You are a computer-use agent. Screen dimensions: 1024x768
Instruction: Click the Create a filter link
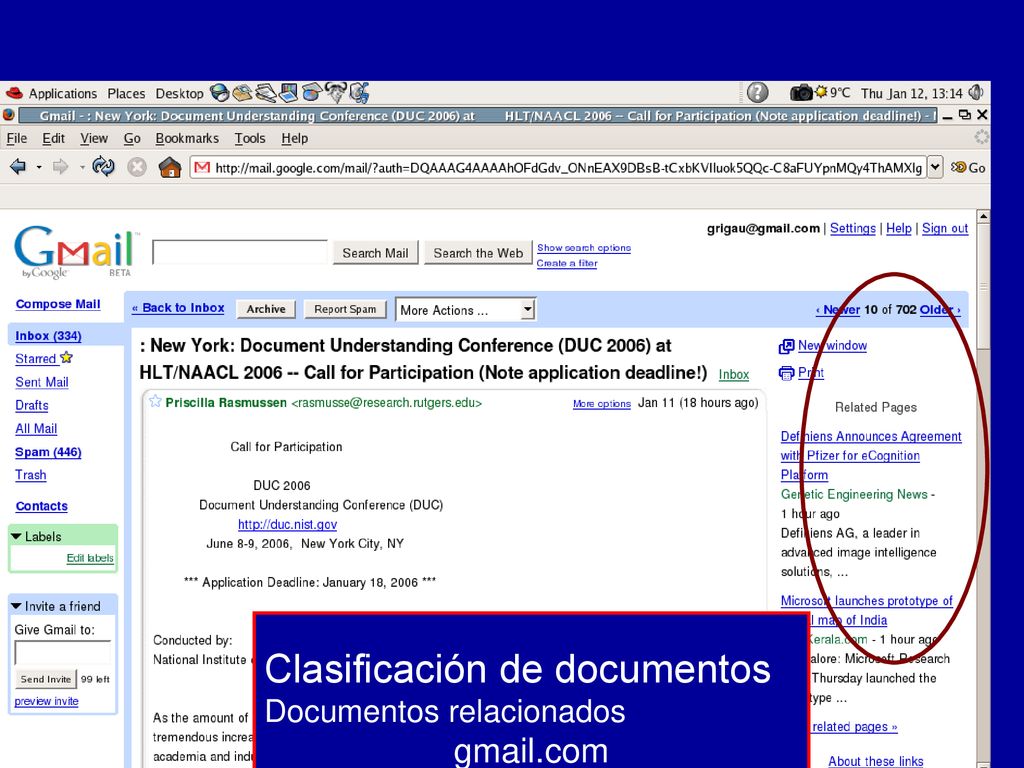[567, 263]
